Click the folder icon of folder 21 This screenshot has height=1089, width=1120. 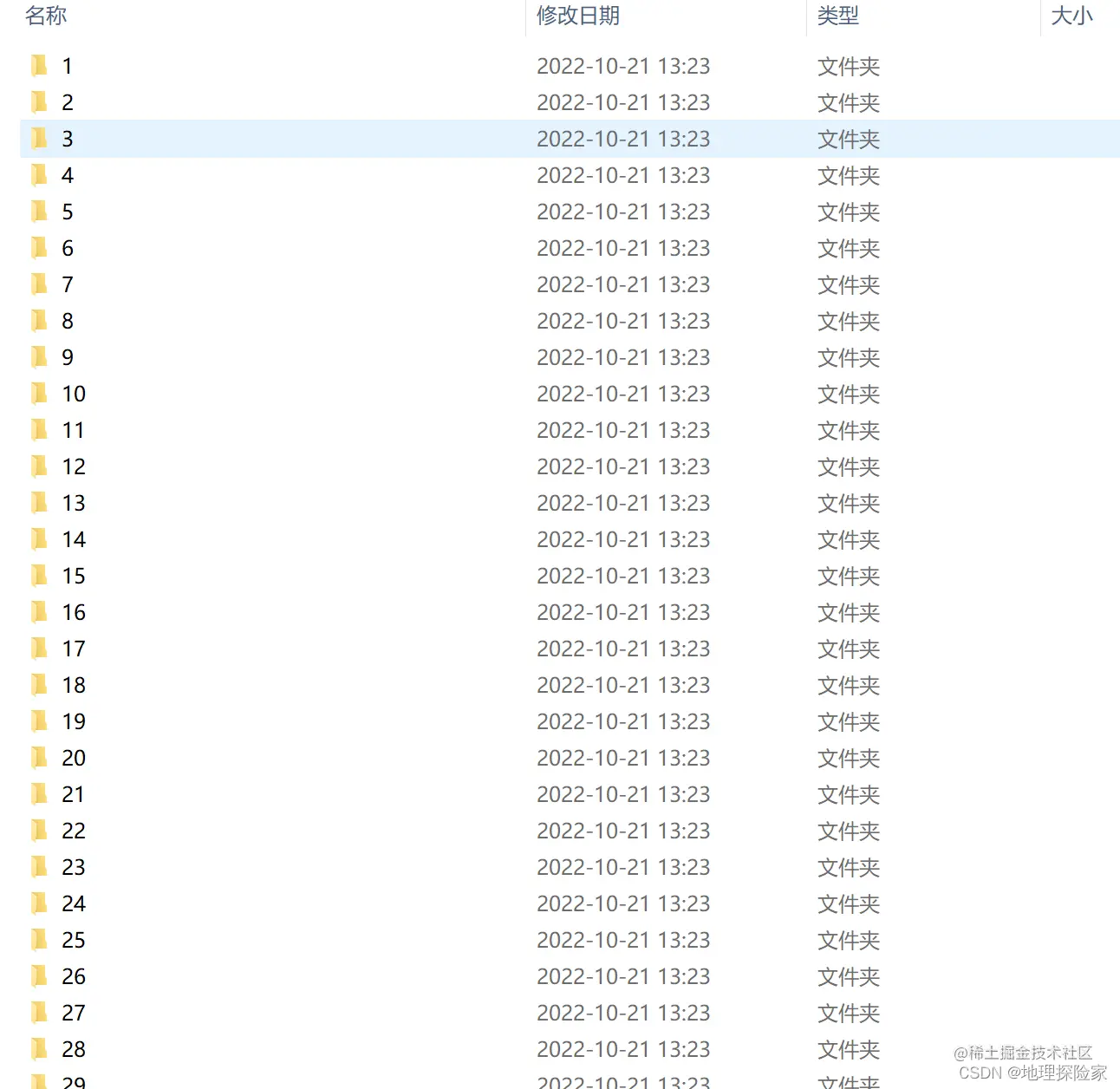coord(39,794)
